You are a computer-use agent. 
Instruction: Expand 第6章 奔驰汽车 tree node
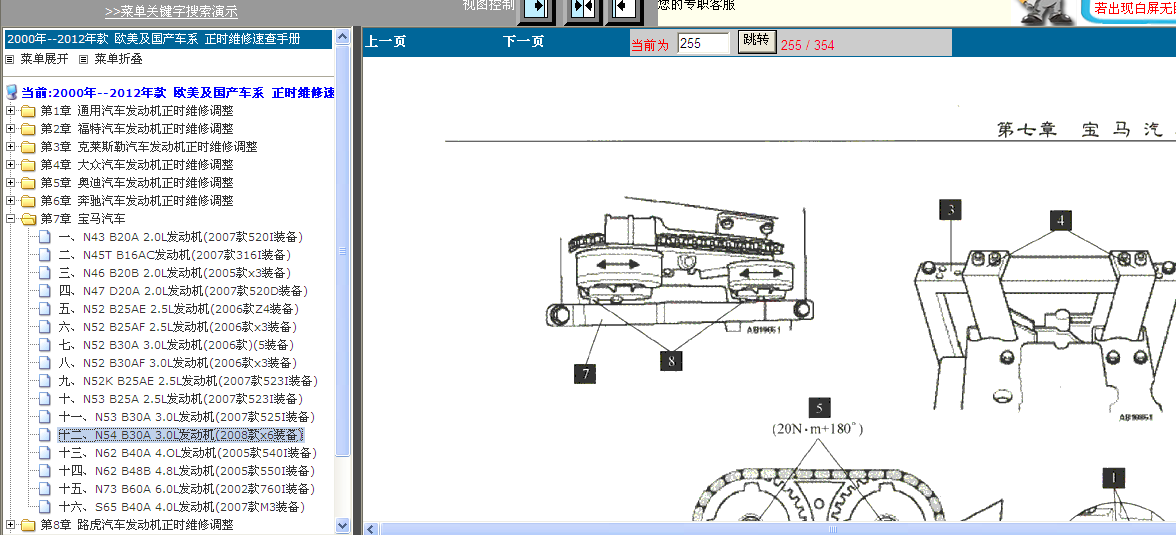pyautogui.click(x=10, y=201)
